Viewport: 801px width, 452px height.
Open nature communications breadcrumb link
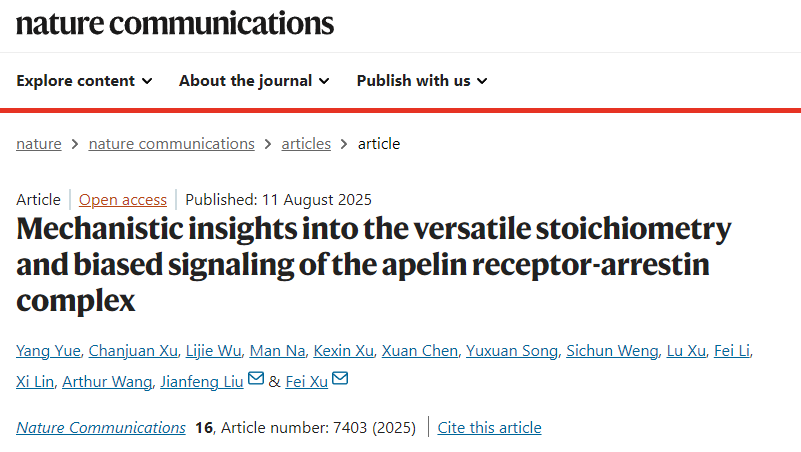point(171,144)
